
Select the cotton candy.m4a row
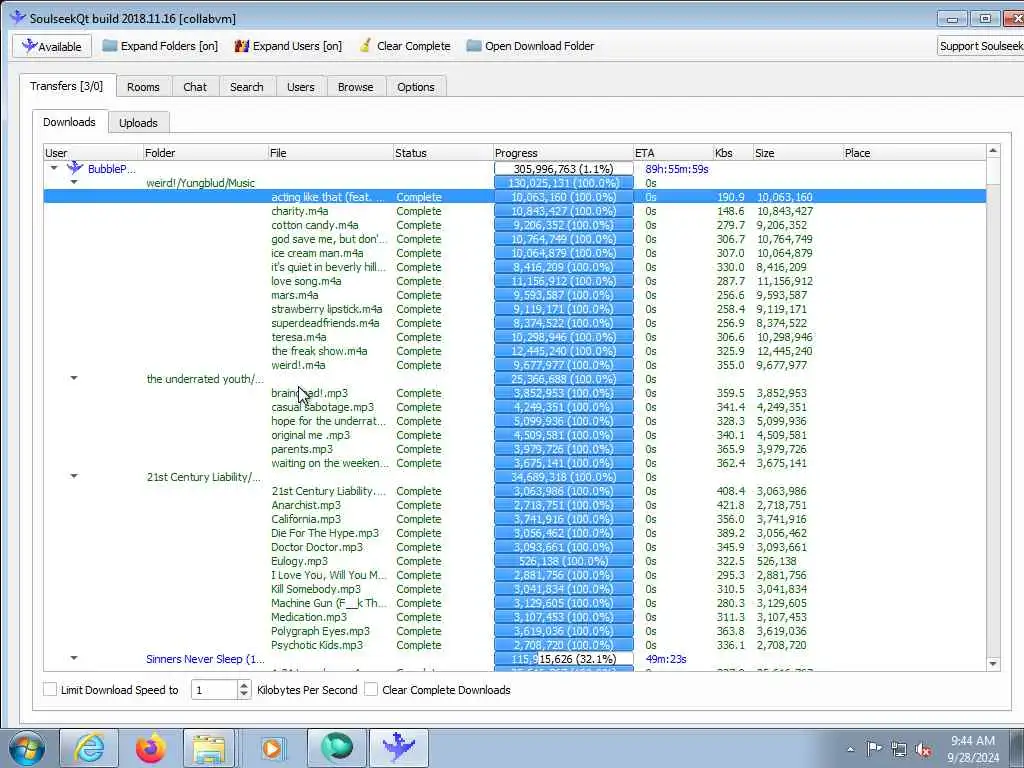point(515,225)
